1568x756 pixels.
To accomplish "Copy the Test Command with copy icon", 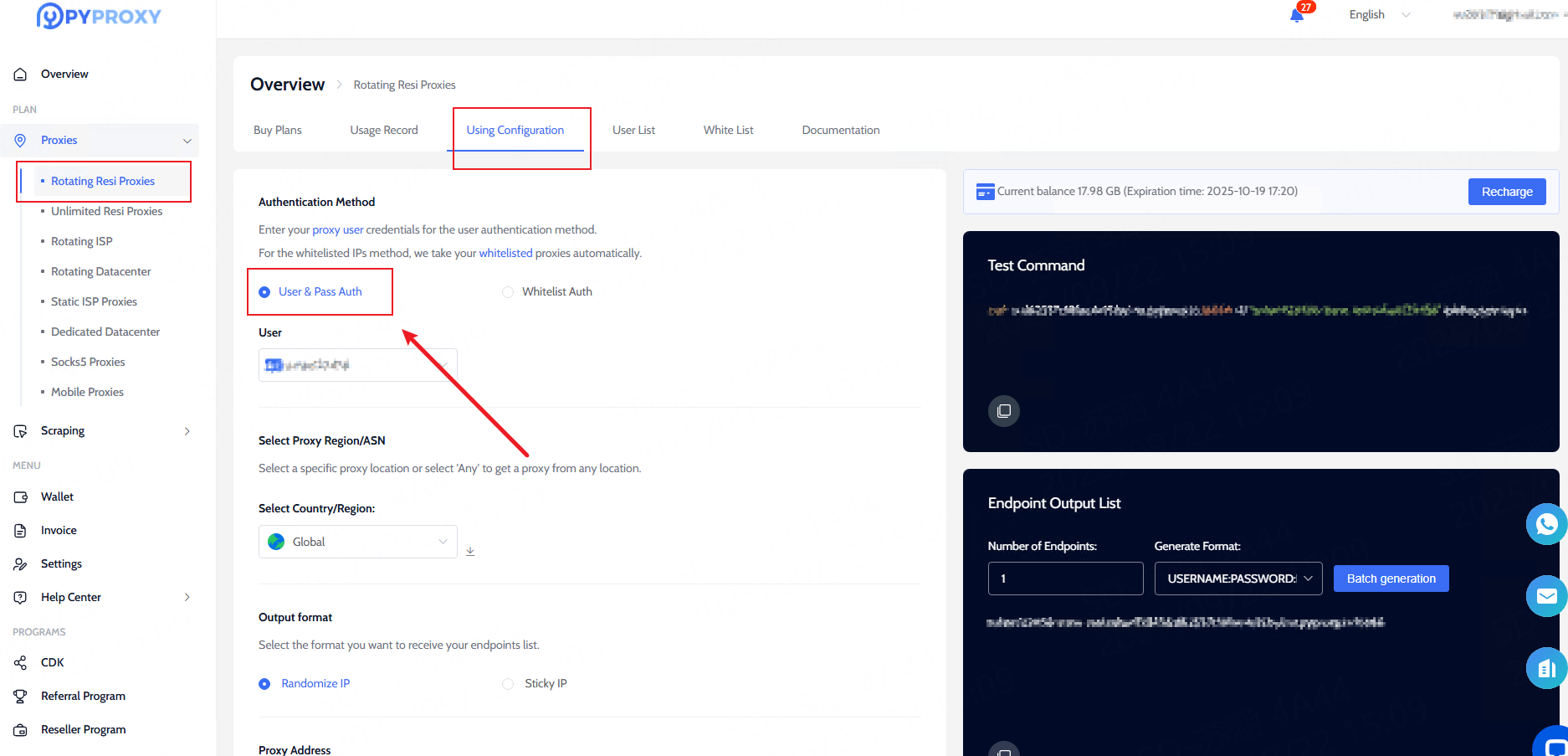I will tap(1004, 411).
